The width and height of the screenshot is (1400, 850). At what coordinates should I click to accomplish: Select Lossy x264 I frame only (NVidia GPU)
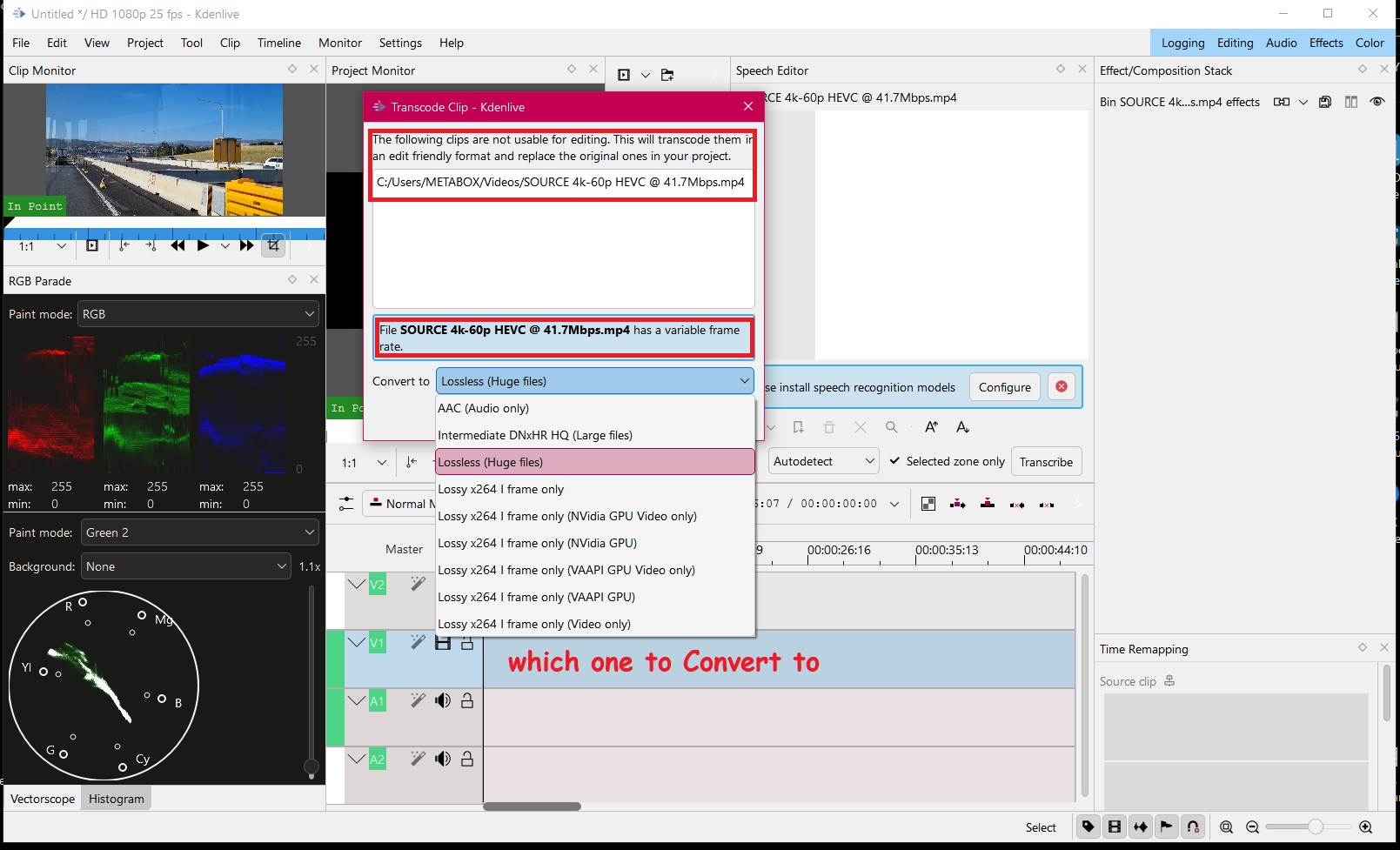[x=594, y=543]
